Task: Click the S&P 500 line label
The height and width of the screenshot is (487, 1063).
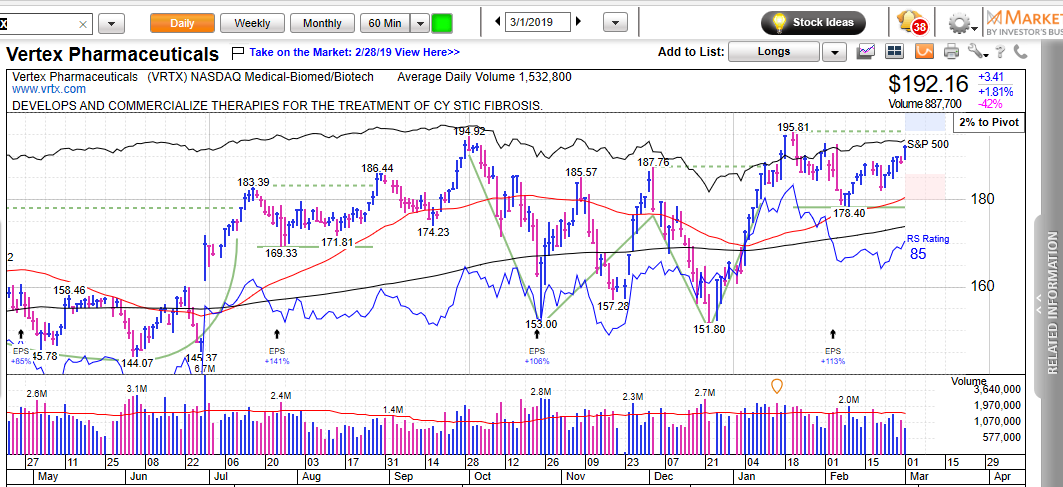Action: 928,144
